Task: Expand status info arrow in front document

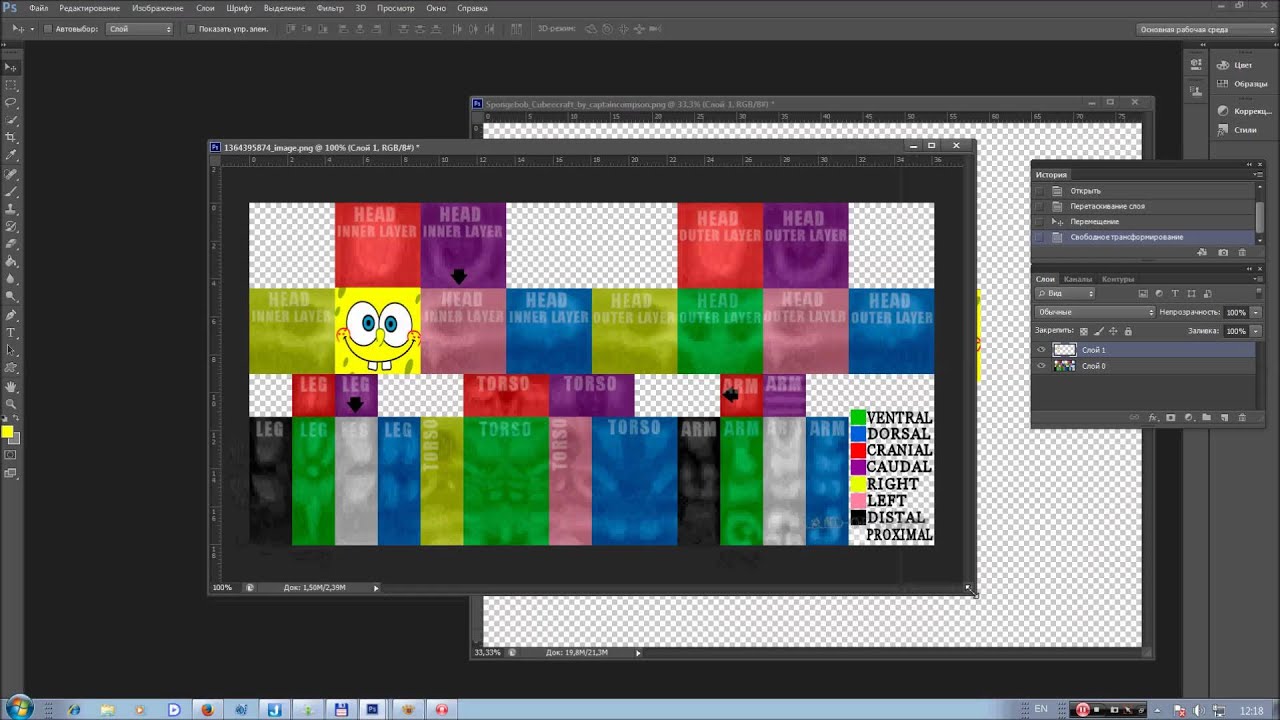Action: pyautogui.click(x=376, y=588)
